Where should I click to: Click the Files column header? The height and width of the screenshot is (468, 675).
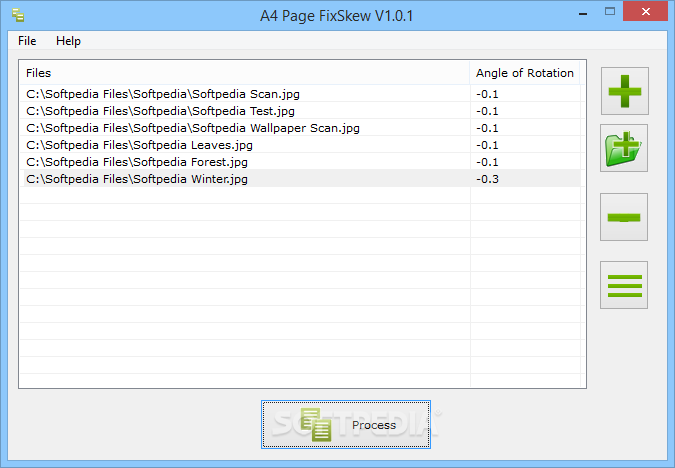(x=245, y=73)
